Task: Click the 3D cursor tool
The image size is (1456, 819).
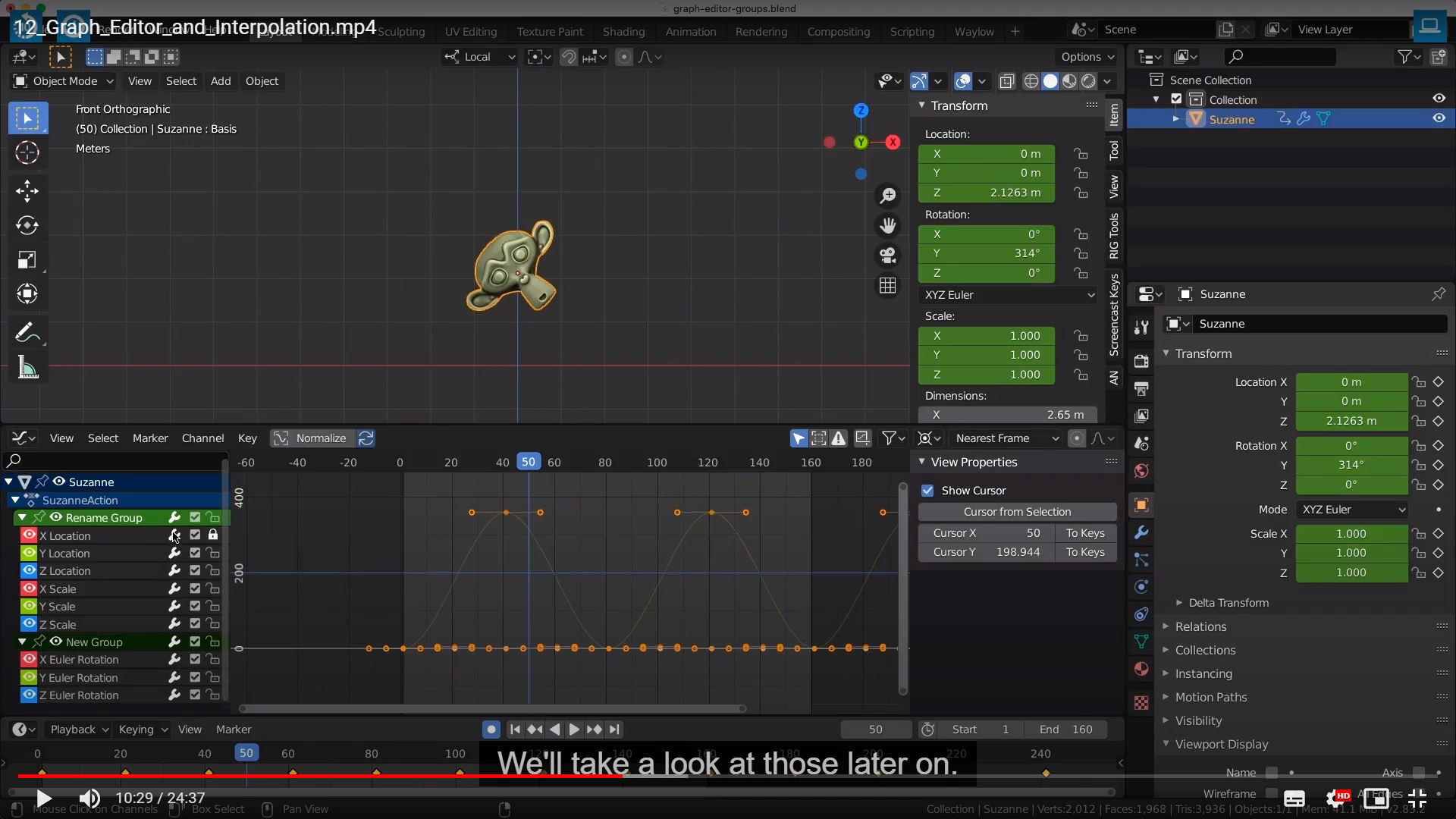Action: point(27,152)
